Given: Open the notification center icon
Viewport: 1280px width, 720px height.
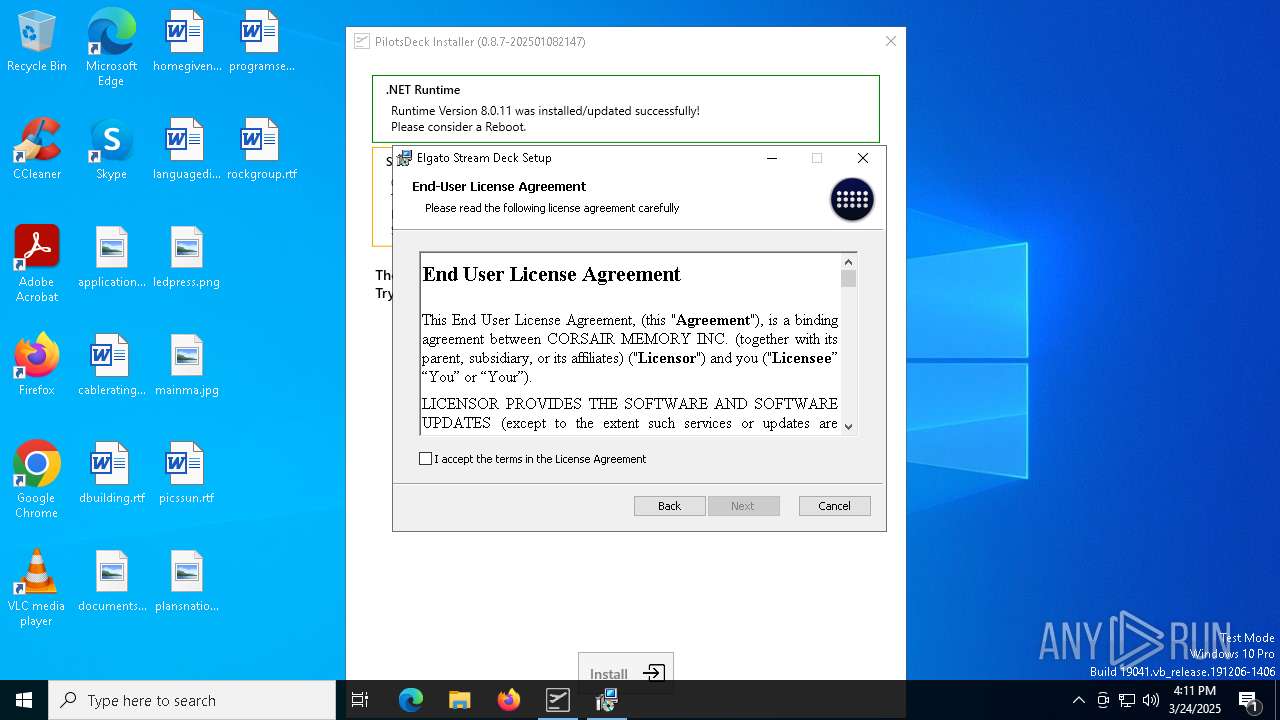Looking at the screenshot, I should 1249,700.
